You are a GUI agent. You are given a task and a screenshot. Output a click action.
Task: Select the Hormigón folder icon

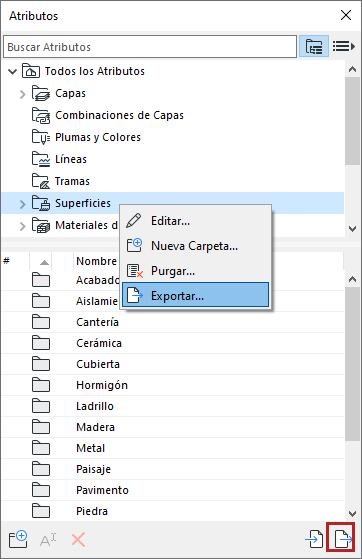(x=41, y=385)
